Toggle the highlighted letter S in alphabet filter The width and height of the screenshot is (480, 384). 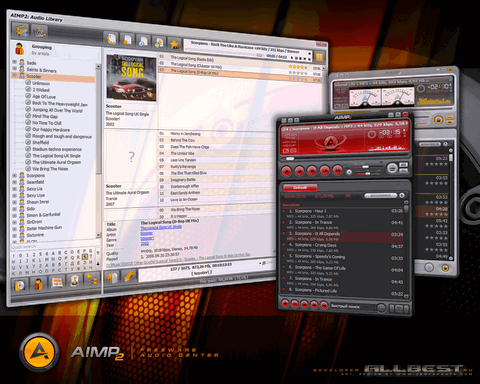[x=85, y=256]
